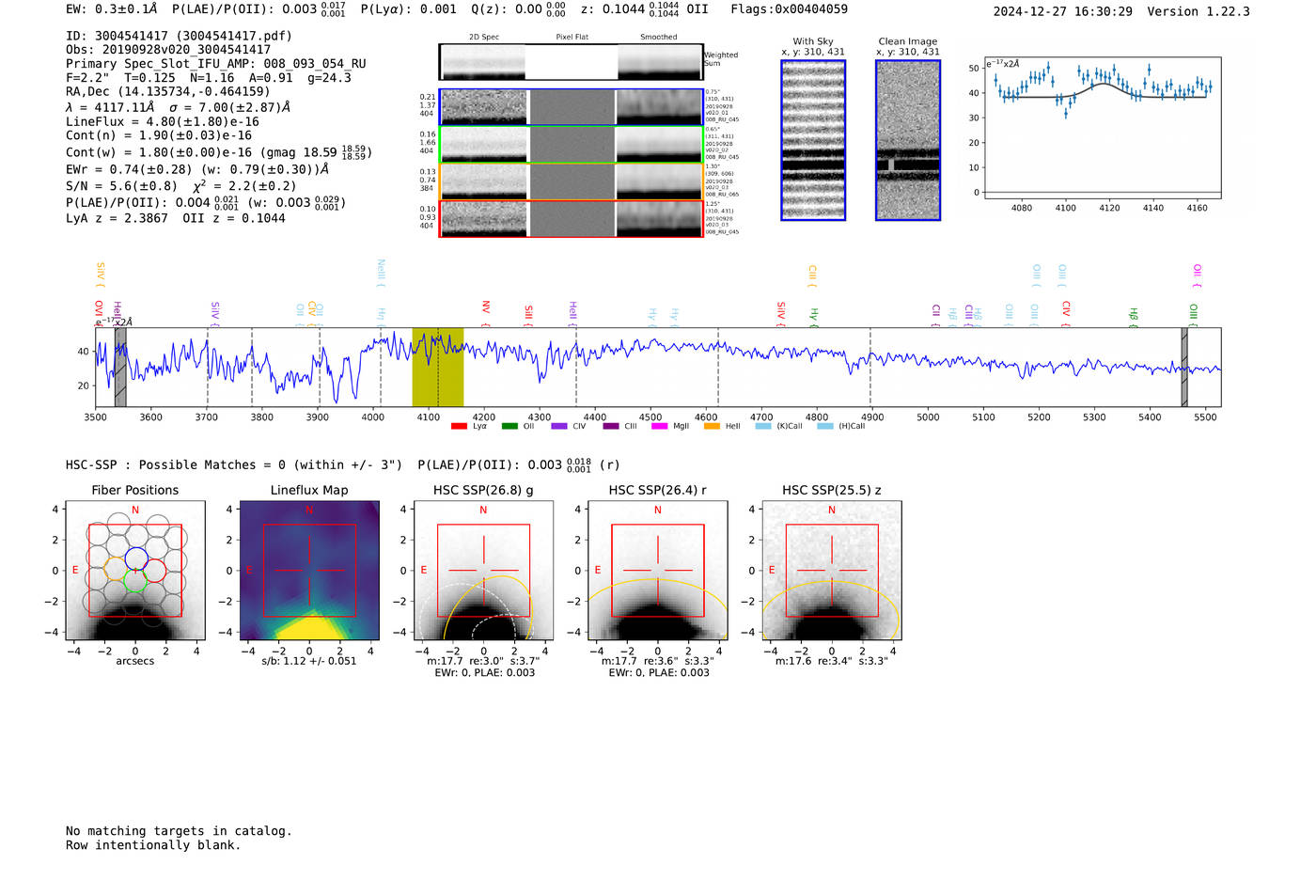1316x896 pixels.
Task: Click the Clean Image cutout
Action: (908, 140)
